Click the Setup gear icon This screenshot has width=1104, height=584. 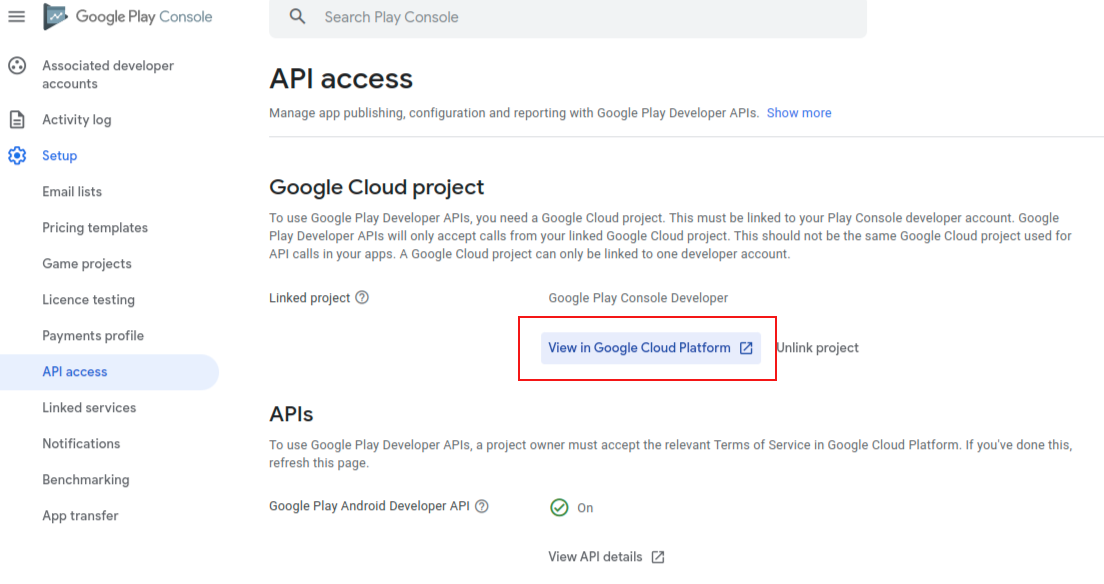[x=17, y=156]
